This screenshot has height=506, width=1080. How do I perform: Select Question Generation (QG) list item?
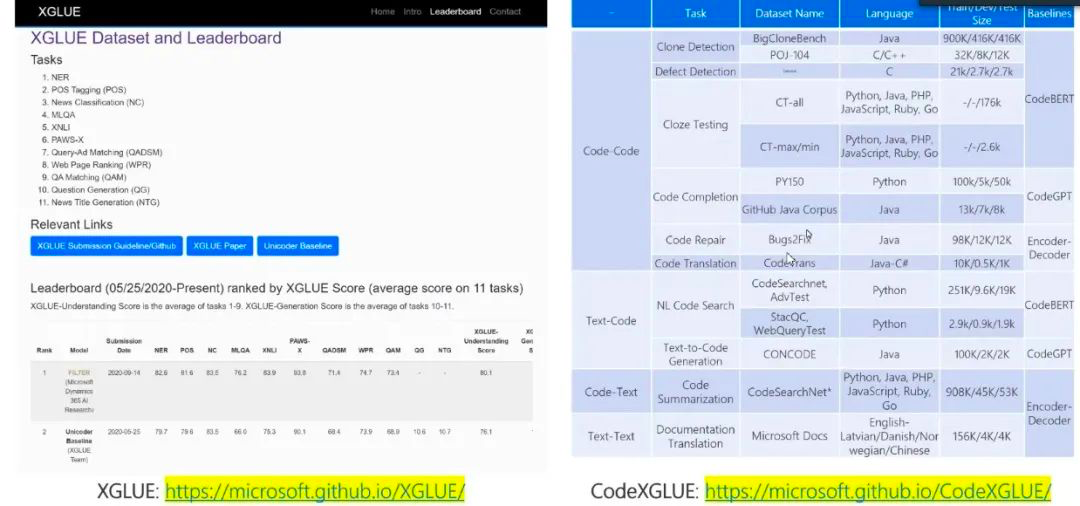point(100,190)
